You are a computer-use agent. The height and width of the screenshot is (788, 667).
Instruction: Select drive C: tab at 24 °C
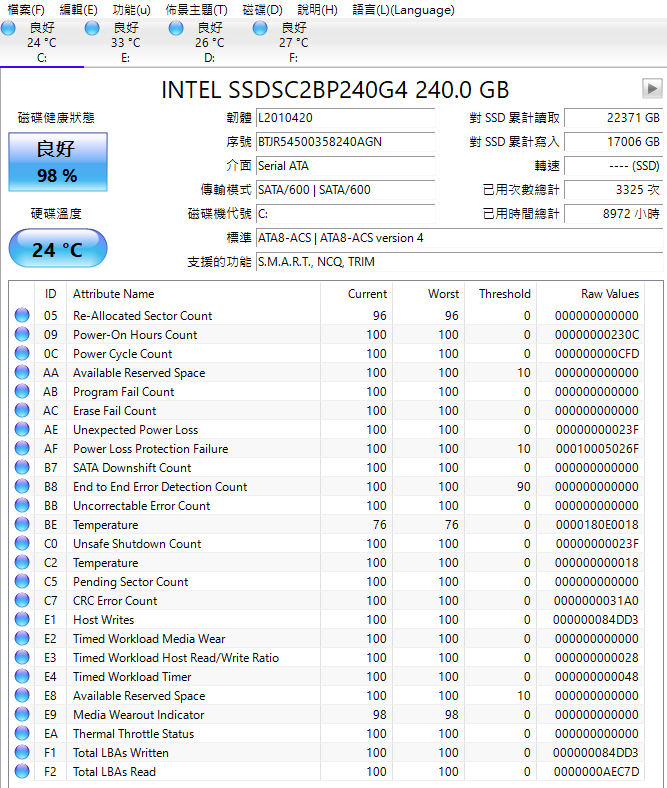[x=42, y=43]
